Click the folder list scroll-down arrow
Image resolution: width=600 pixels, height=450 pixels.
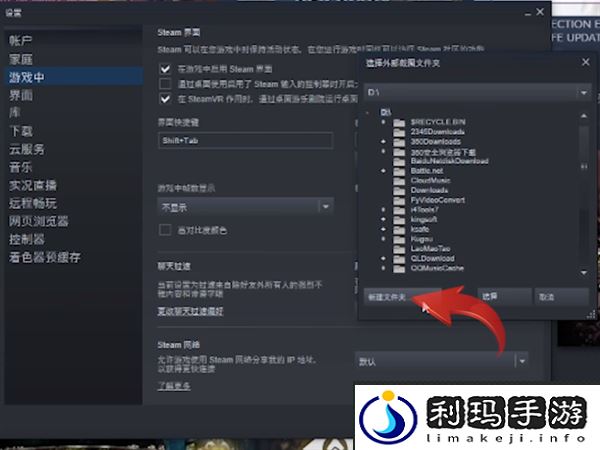584,272
